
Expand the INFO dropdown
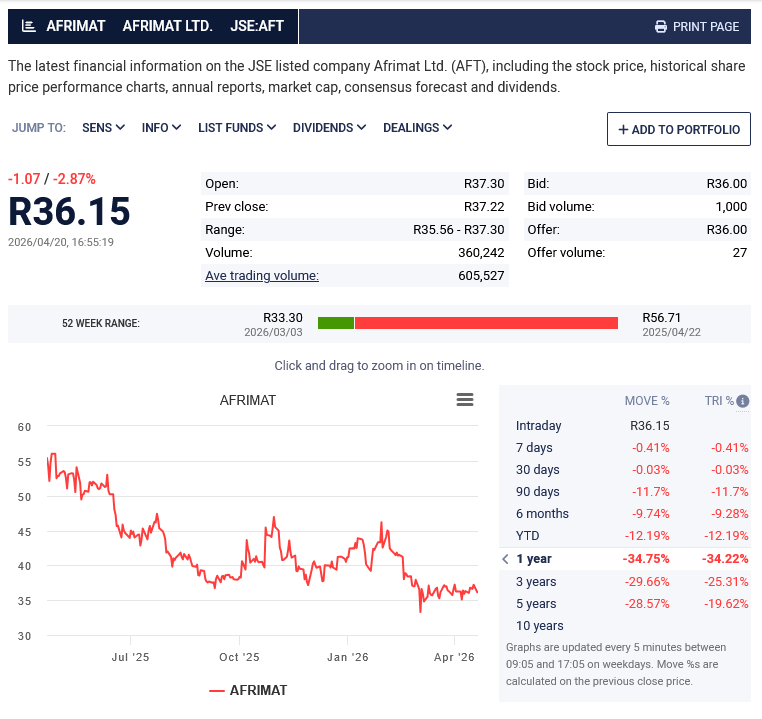(161, 128)
